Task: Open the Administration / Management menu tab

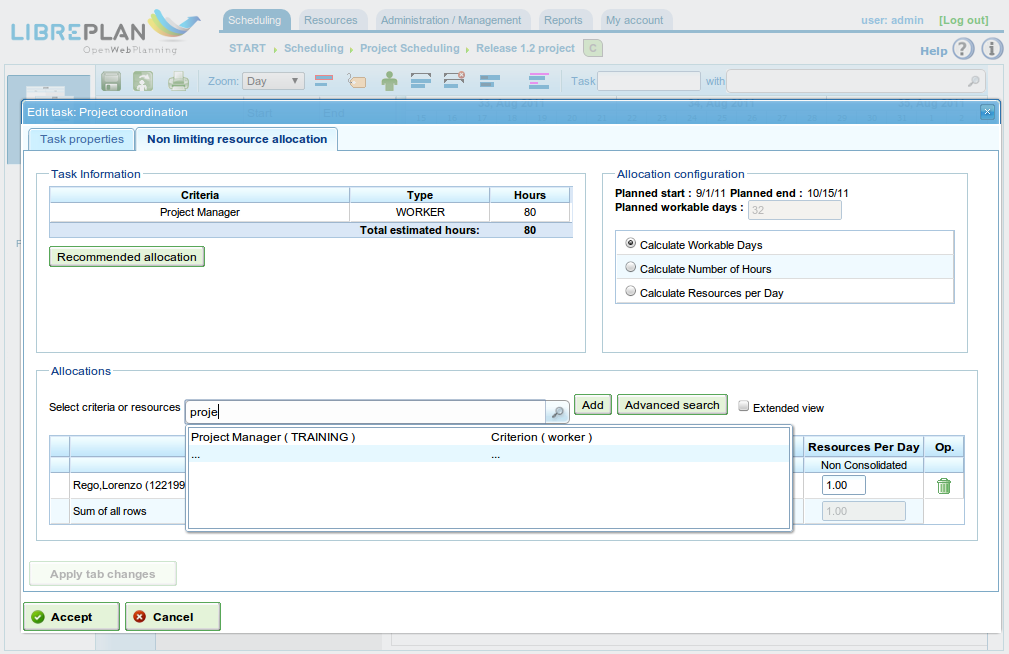Action: click(451, 20)
